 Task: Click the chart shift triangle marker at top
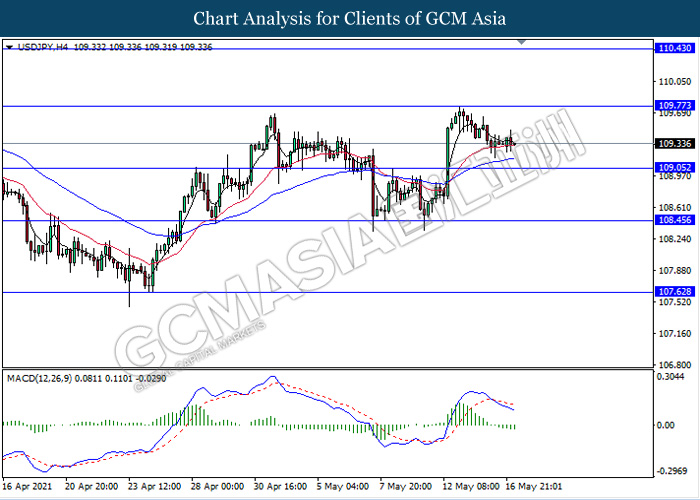click(x=521, y=42)
